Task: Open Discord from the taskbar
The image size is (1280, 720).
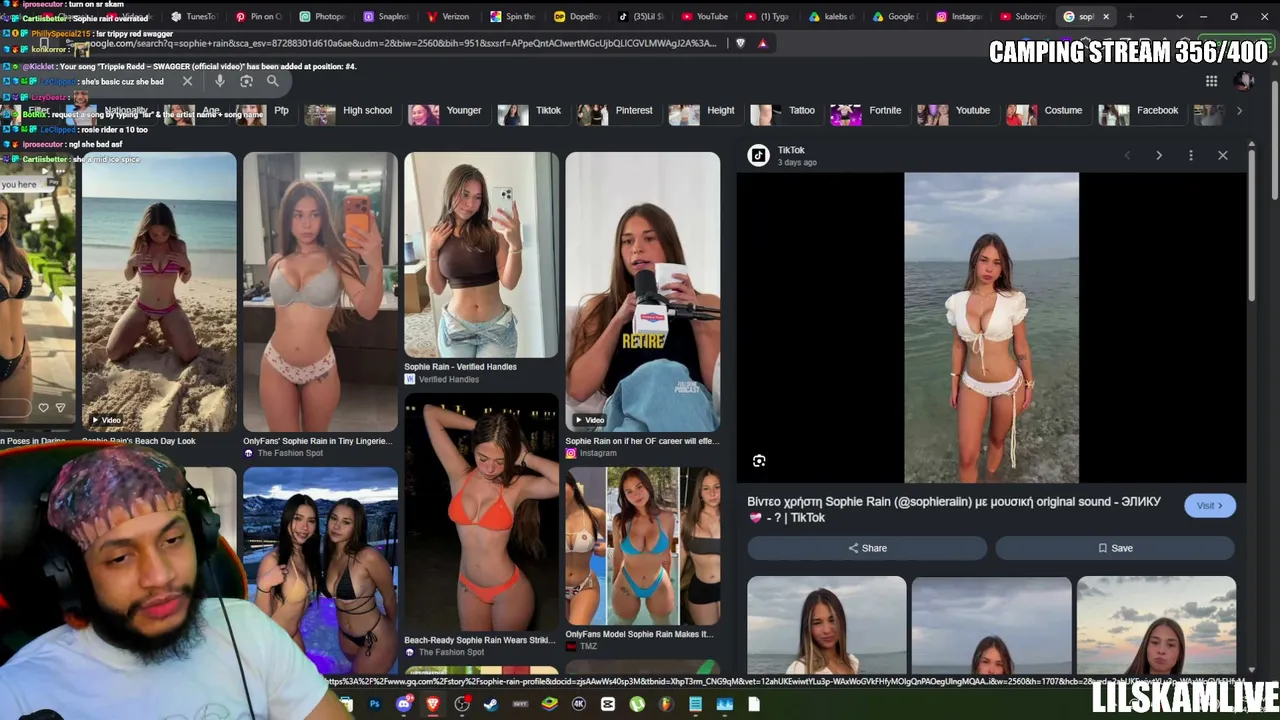Action: click(404, 704)
